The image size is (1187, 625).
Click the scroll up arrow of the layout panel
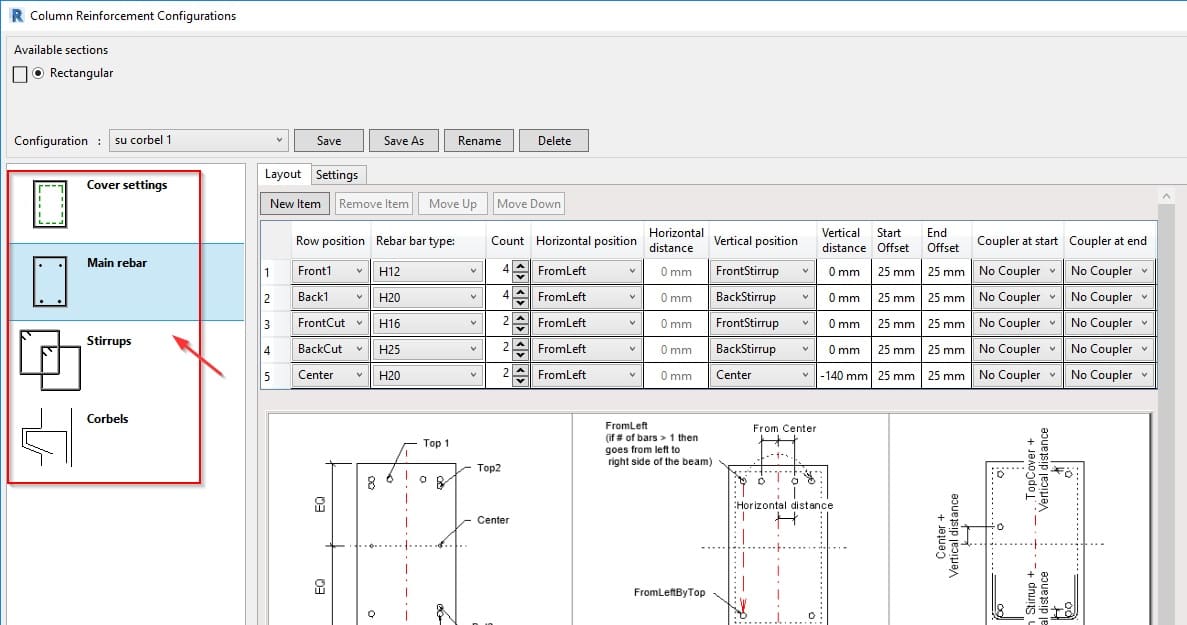[1166, 197]
